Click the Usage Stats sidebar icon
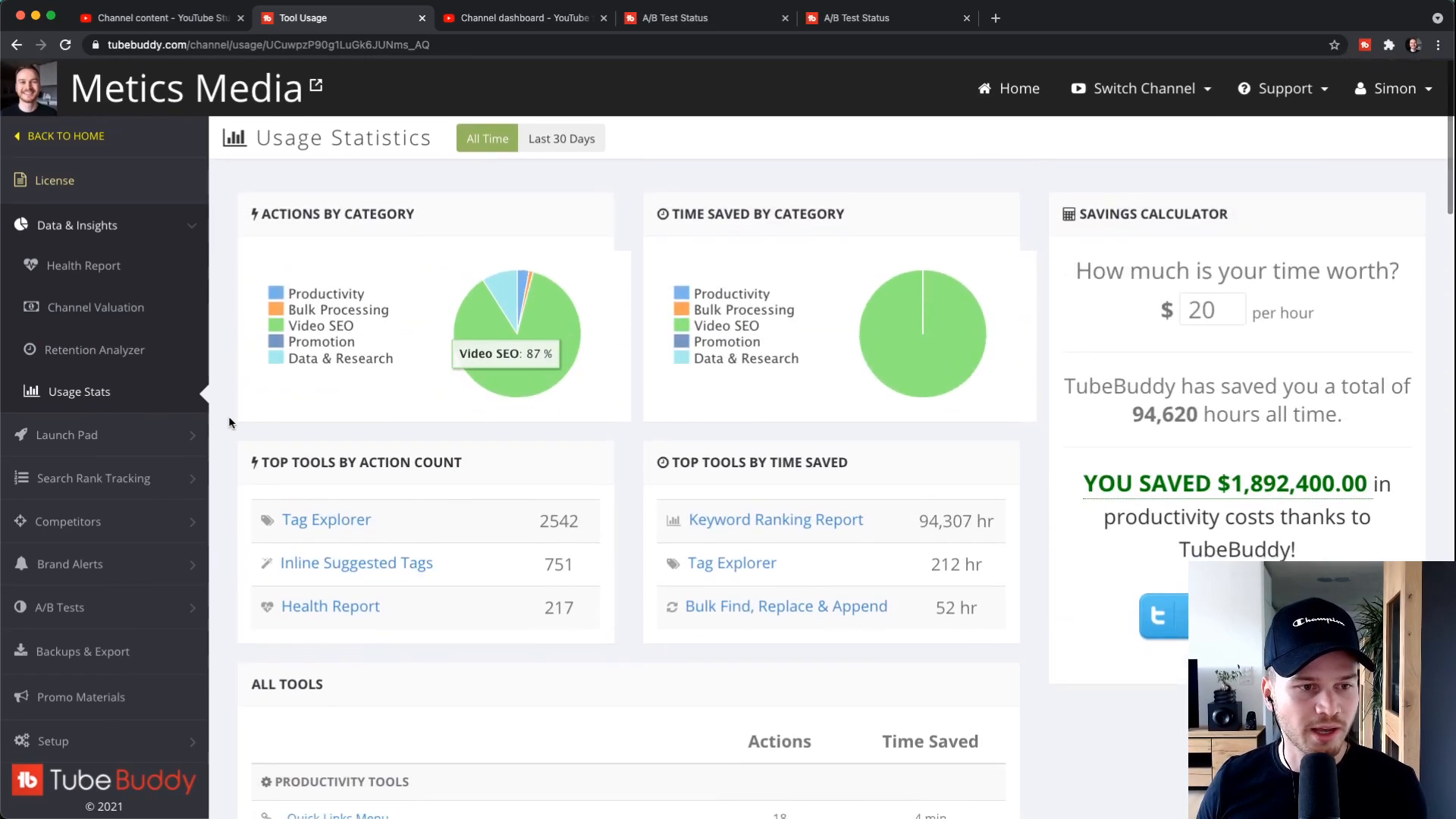Screen dimensions: 1456x819 pos(22,391)
